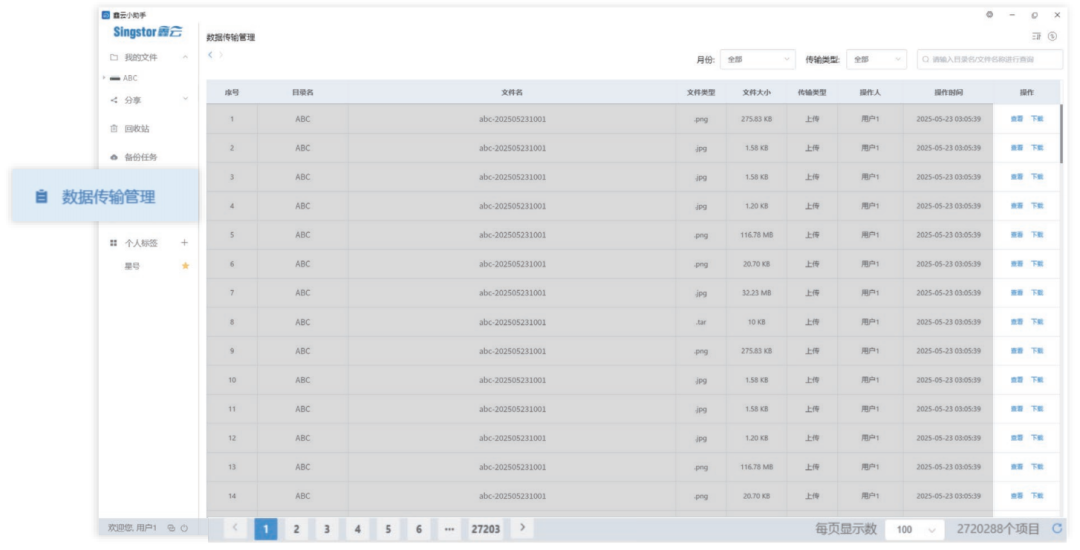Screen dimensions: 1080x550
Task: Select the 10 KB size cell
Action: 756,322
